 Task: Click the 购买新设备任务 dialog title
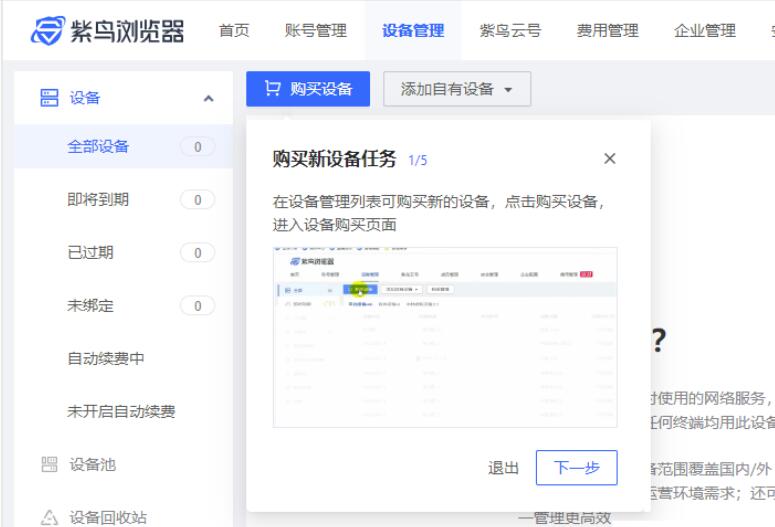[x=334, y=159]
